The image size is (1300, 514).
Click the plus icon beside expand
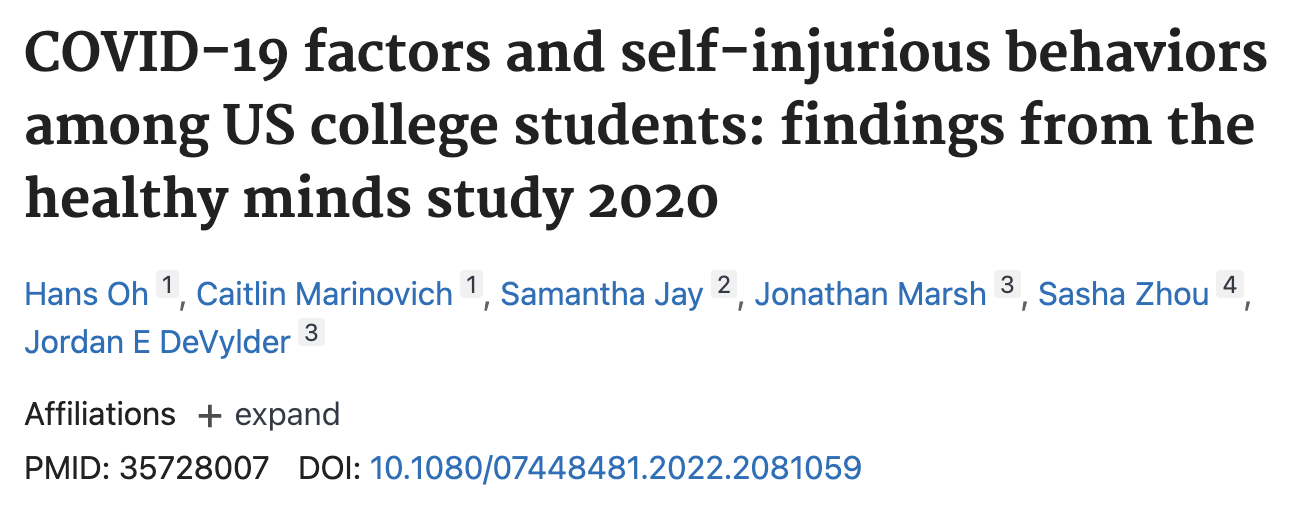tap(209, 416)
